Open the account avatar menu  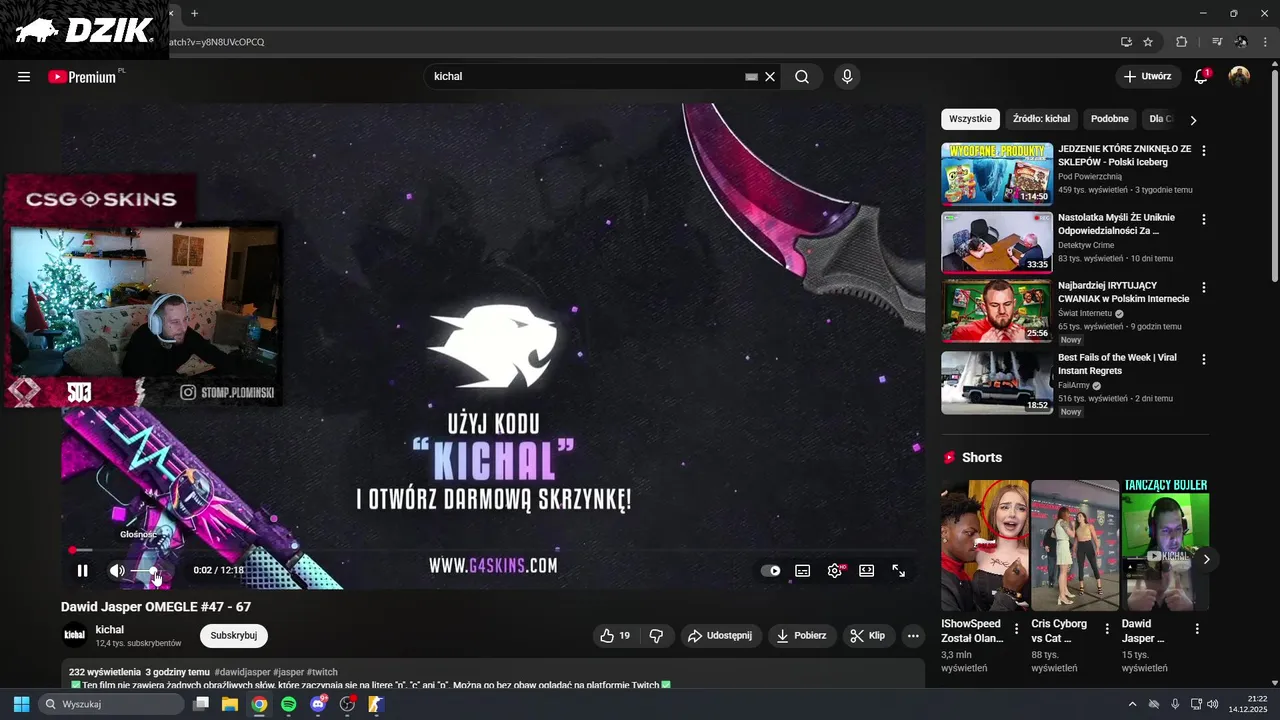1239,77
